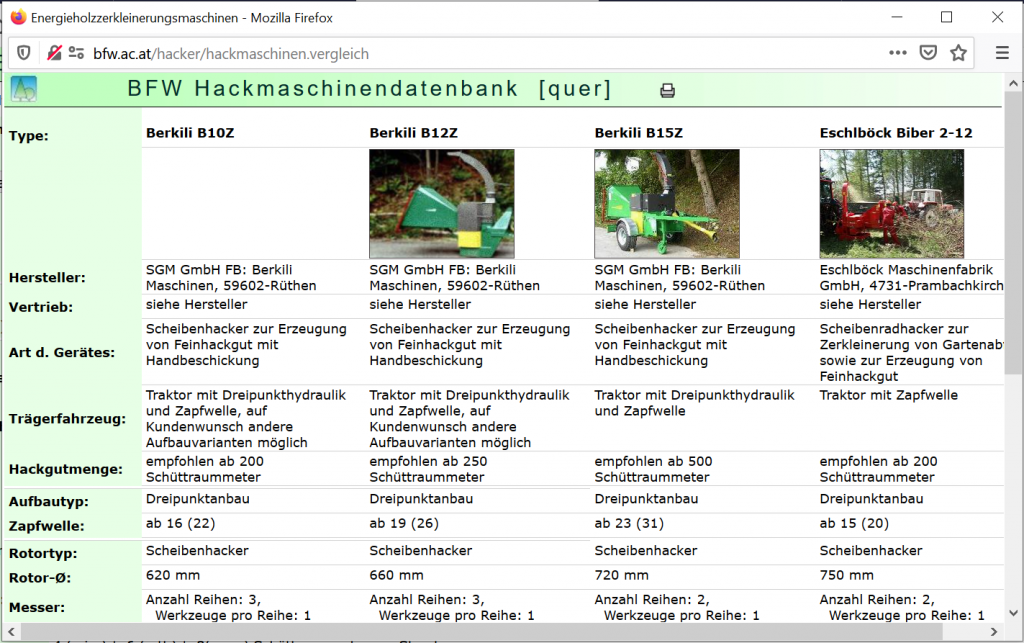Click the Berkili B10Z column heading
This screenshot has height=643, width=1024.
click(190, 132)
